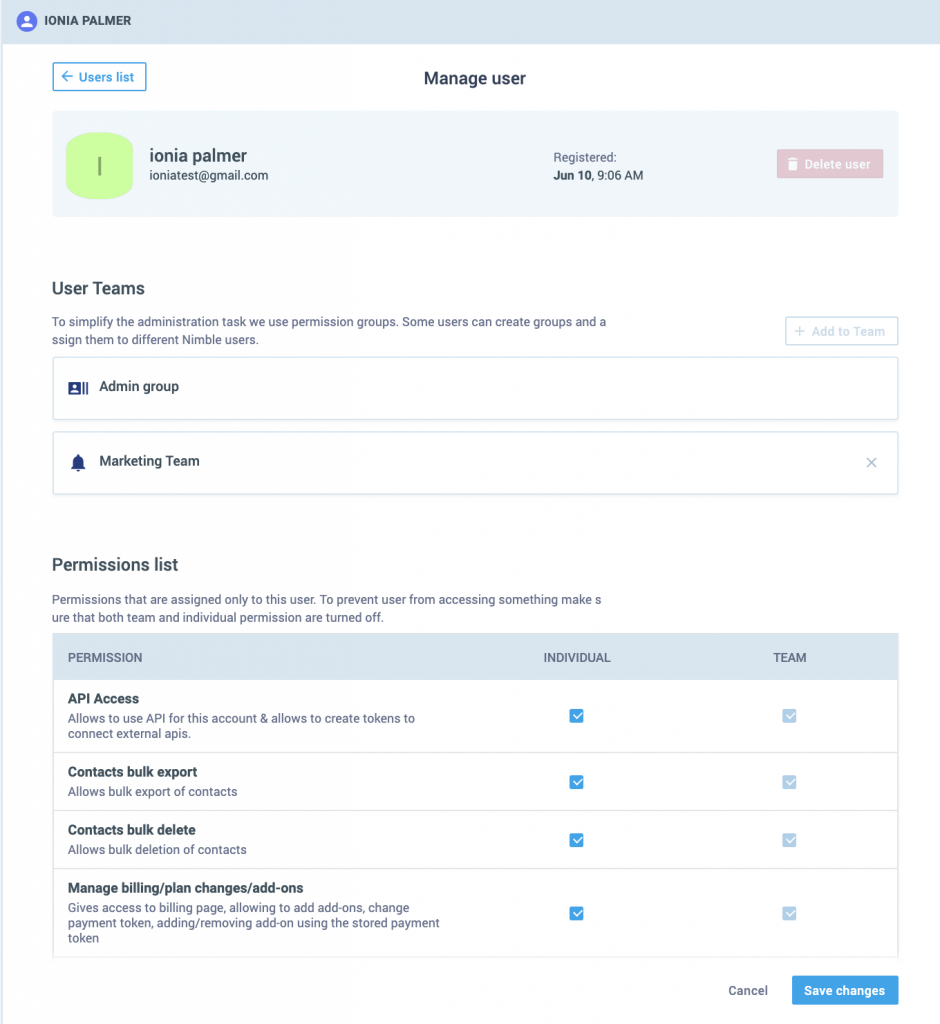Remove Marketing Team with the X icon

click(x=871, y=463)
